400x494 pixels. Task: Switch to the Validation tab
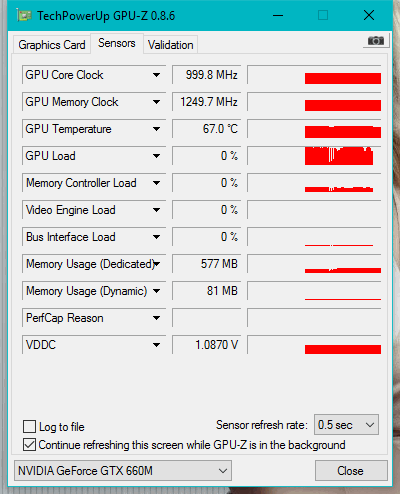[x=171, y=45]
